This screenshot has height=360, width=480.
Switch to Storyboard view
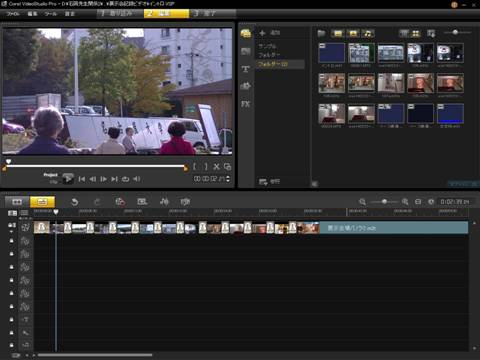click(17, 202)
